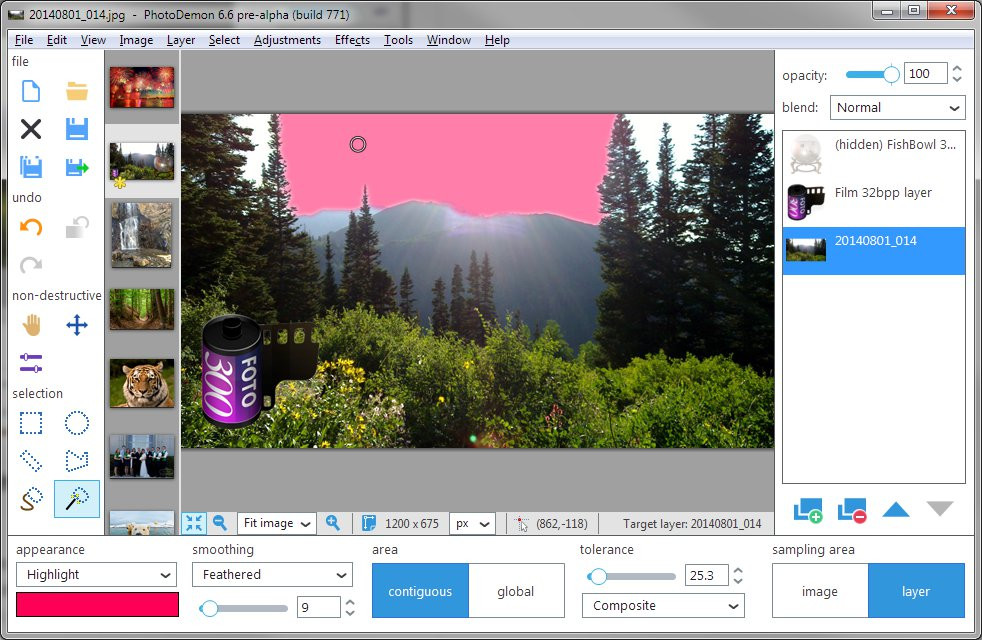Decrease feather radius with down stepper arrow

pos(350,612)
